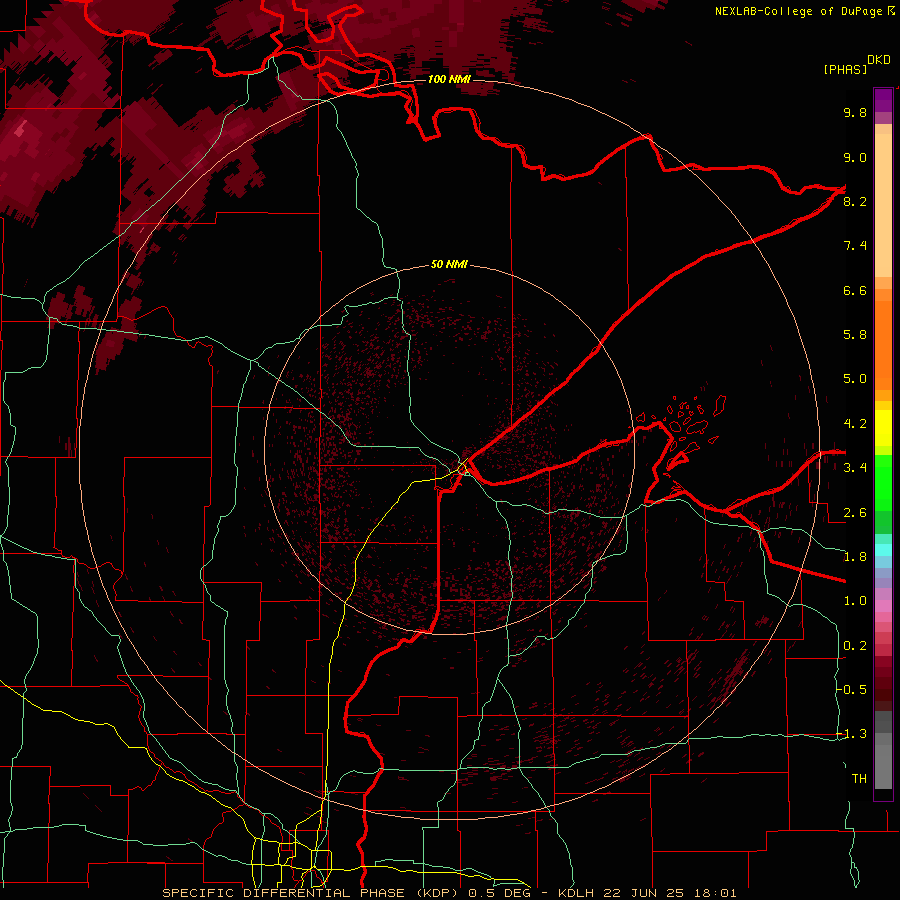The height and width of the screenshot is (900, 900).
Task: Click the -0.5 value on the color scale
Action: click(852, 690)
